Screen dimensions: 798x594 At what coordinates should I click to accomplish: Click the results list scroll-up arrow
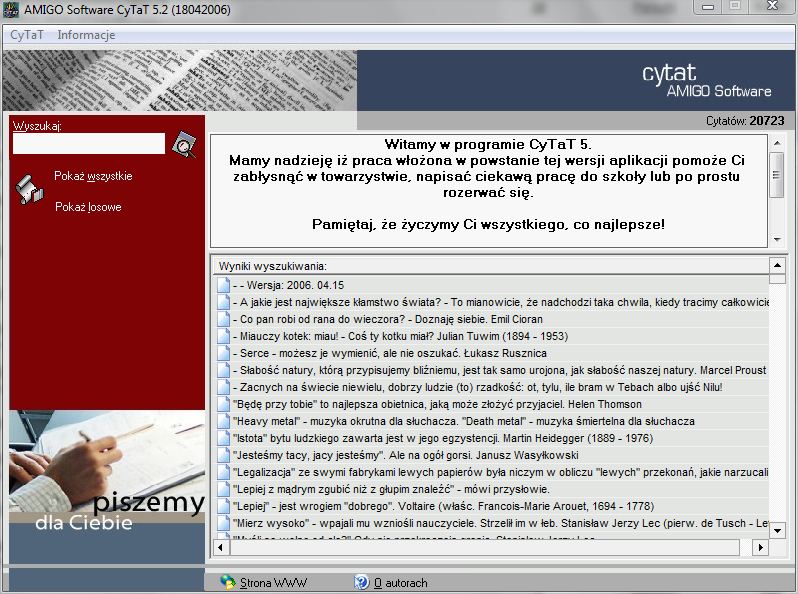click(x=777, y=265)
